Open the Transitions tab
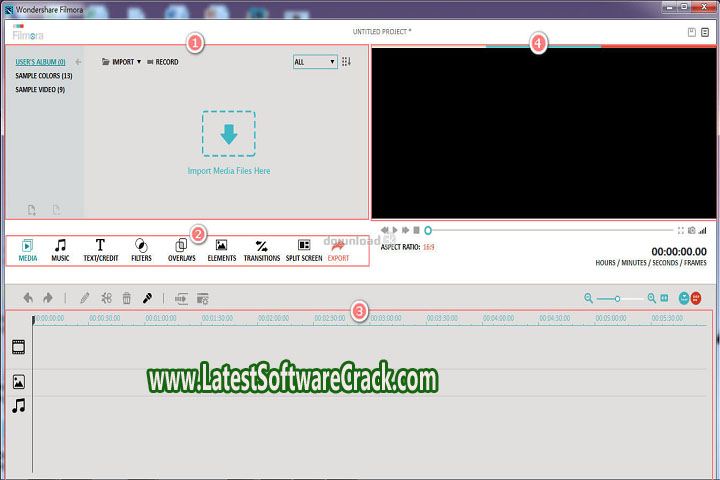Screen dimensions: 720x480 pos(262,250)
